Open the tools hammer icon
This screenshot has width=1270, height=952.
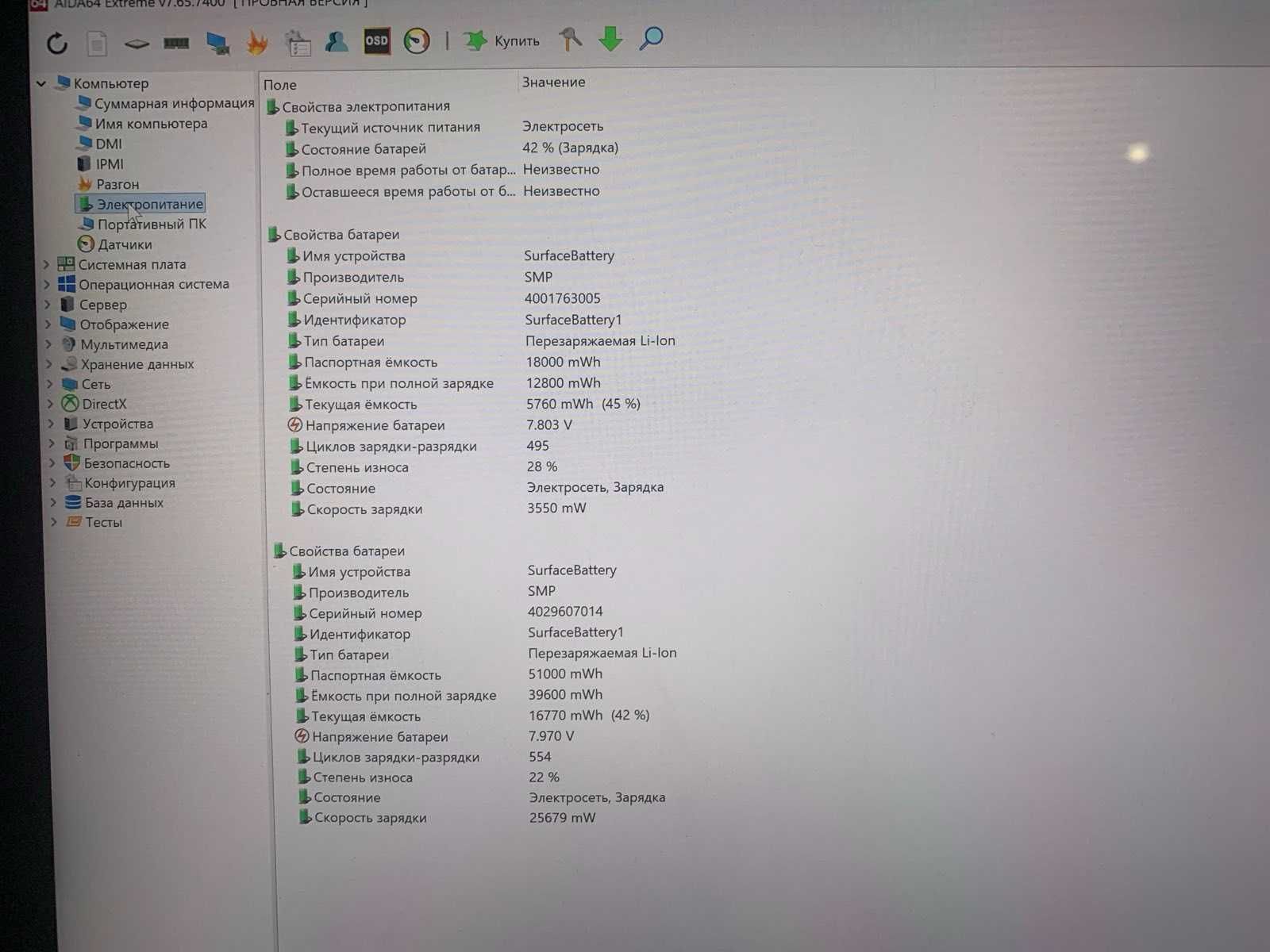(570, 39)
